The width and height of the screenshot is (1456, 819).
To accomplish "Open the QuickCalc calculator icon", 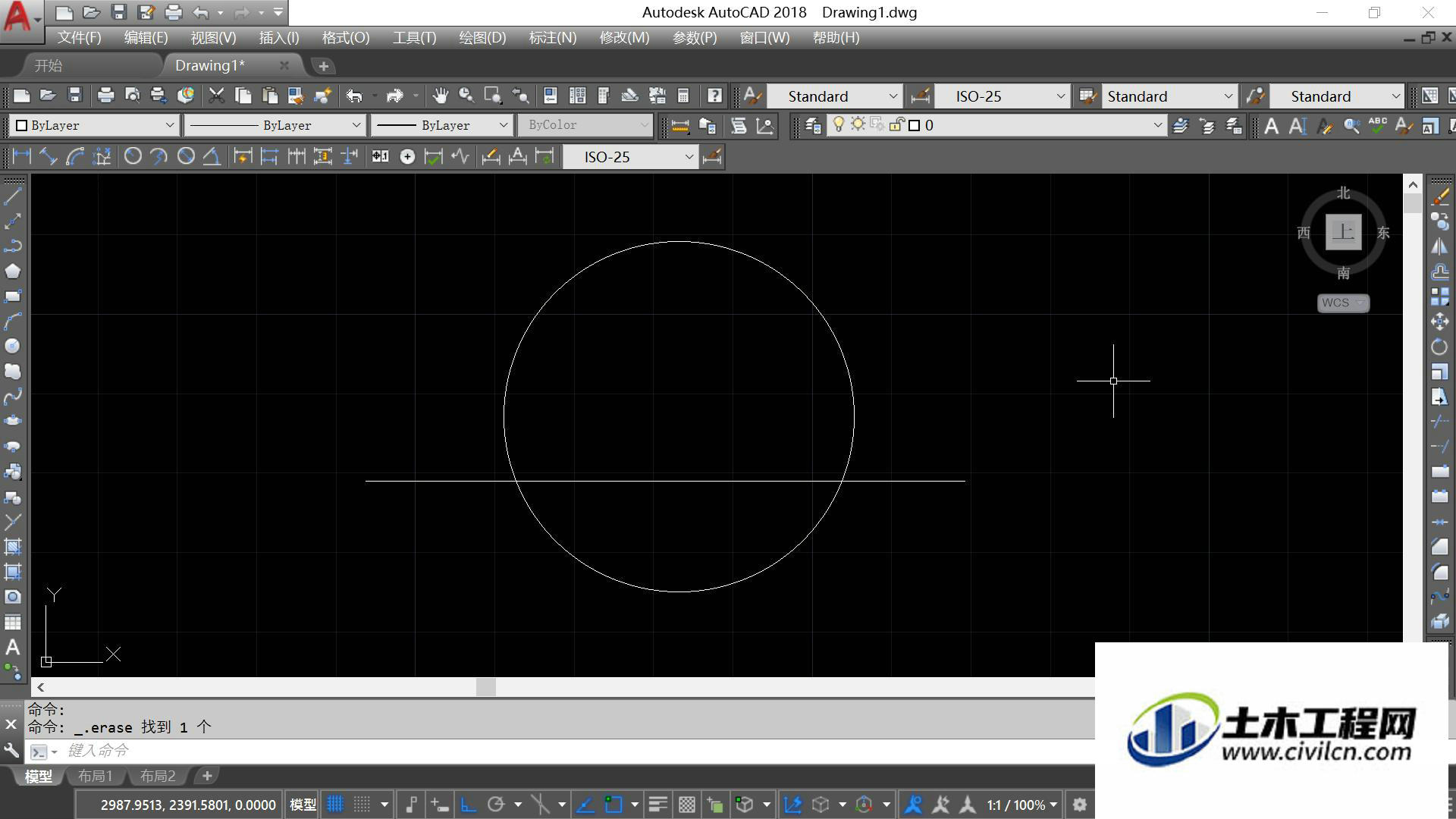I will 683,96.
